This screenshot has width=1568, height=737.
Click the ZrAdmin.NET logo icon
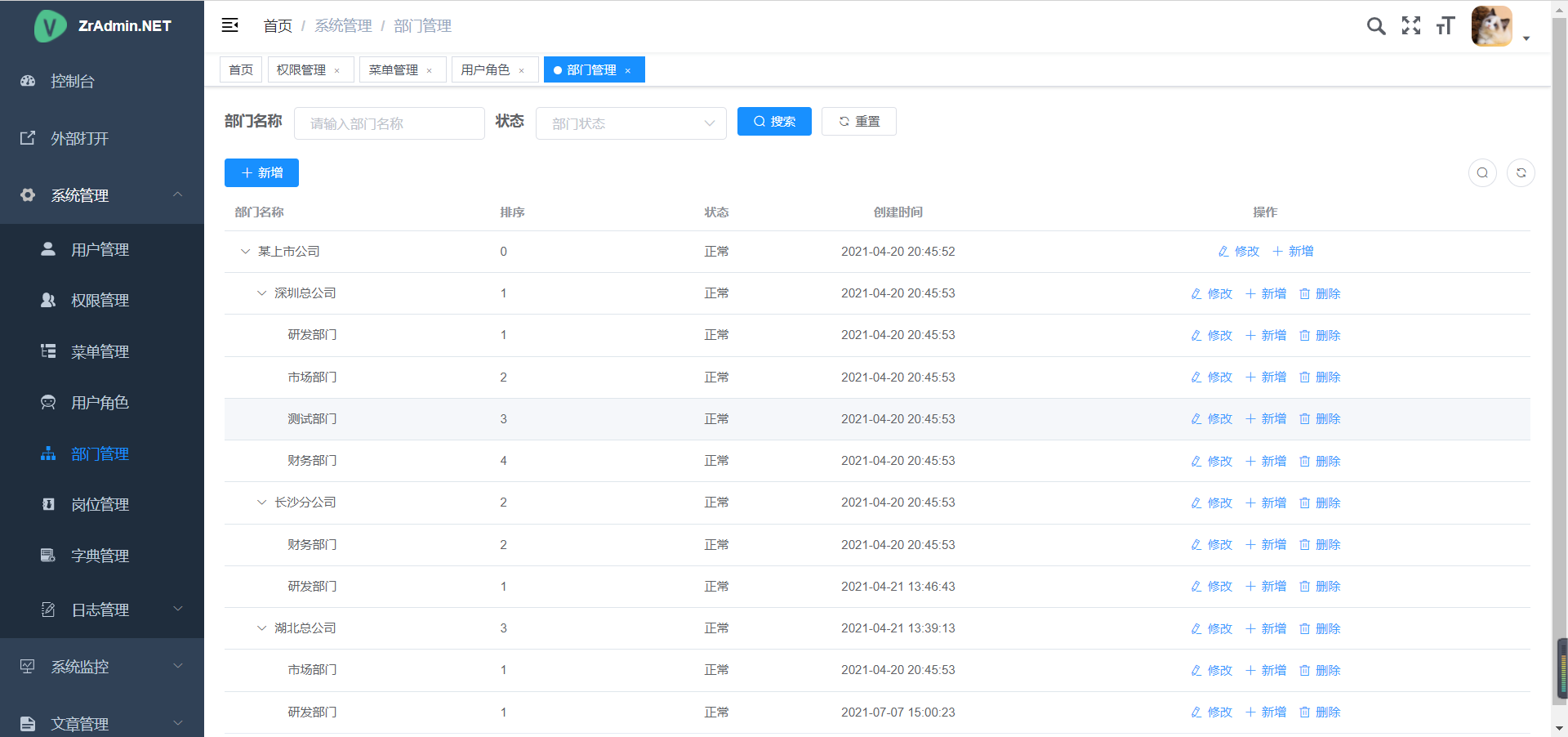[50, 26]
